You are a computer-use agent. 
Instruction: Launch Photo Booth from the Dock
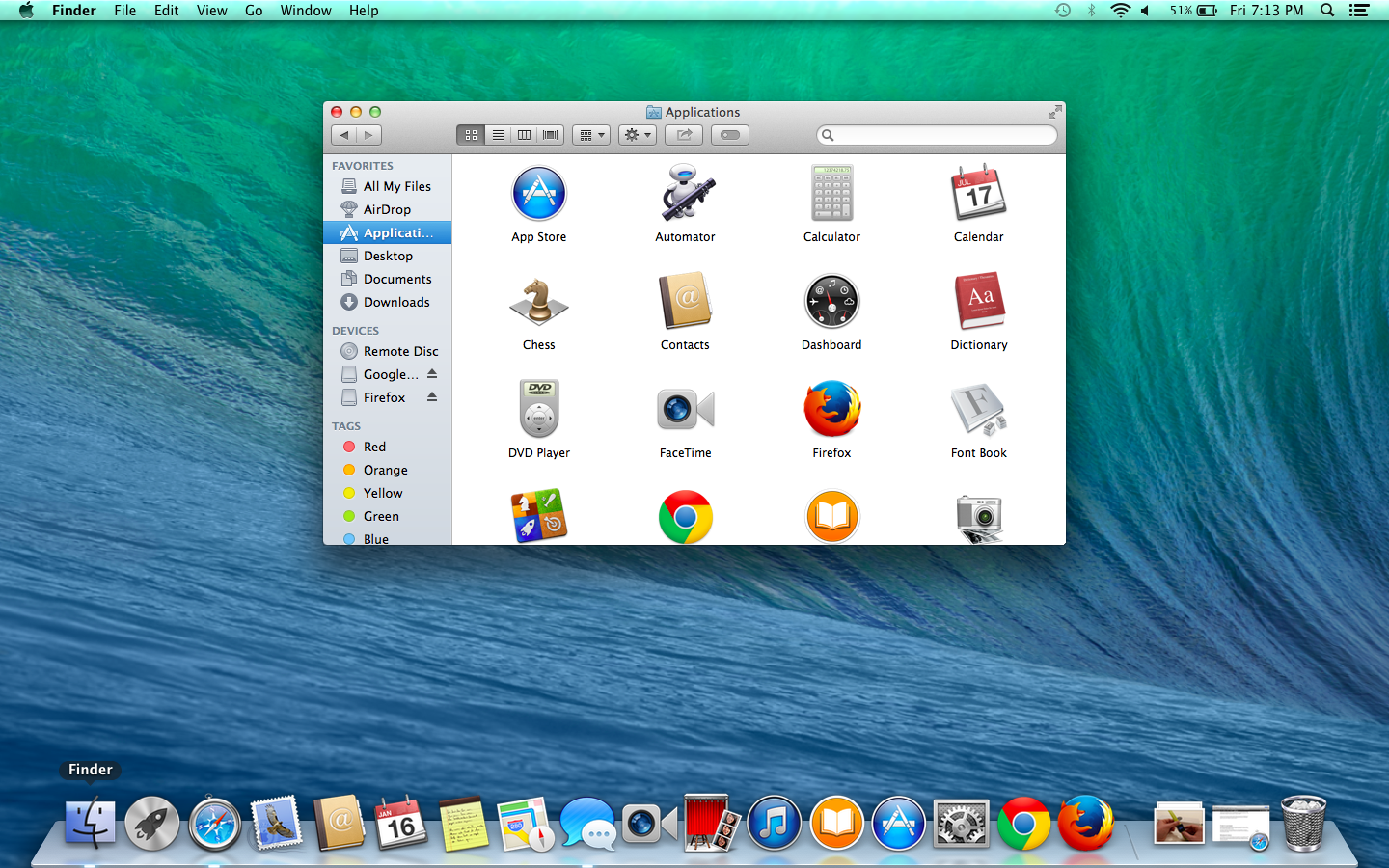(712, 823)
